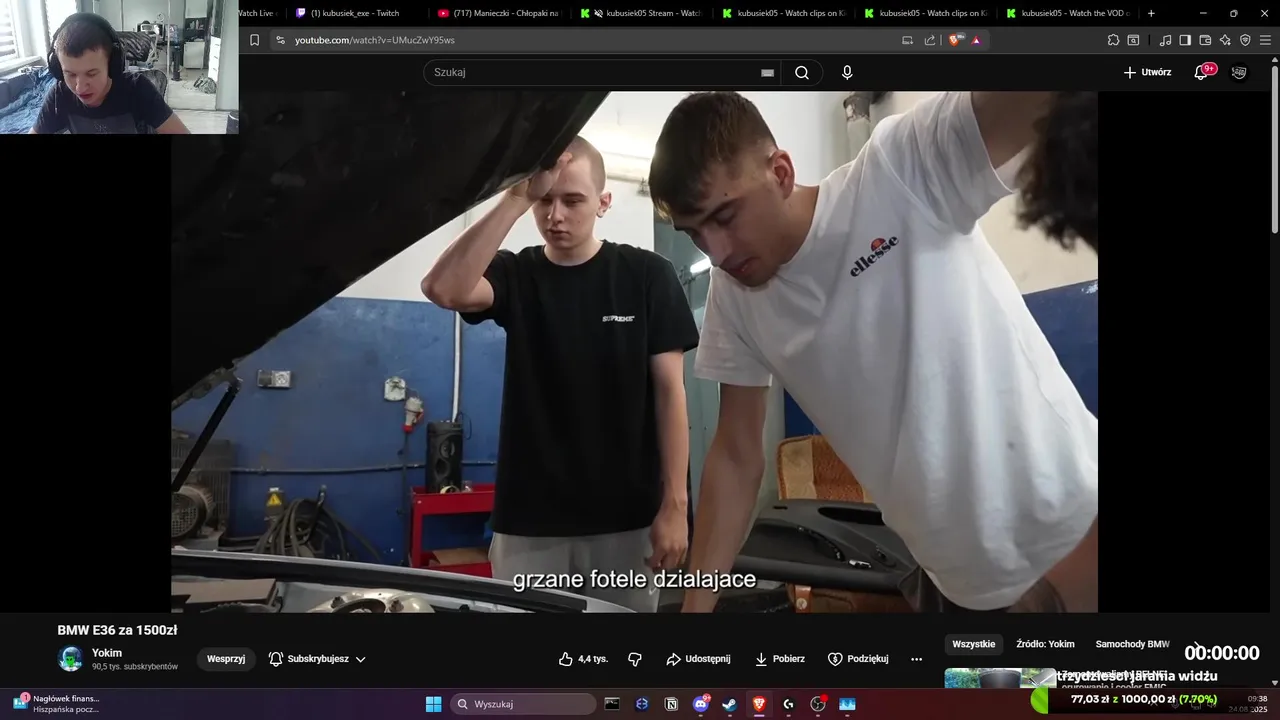
Task: Open Brave browser taskbar icon
Action: click(759, 704)
